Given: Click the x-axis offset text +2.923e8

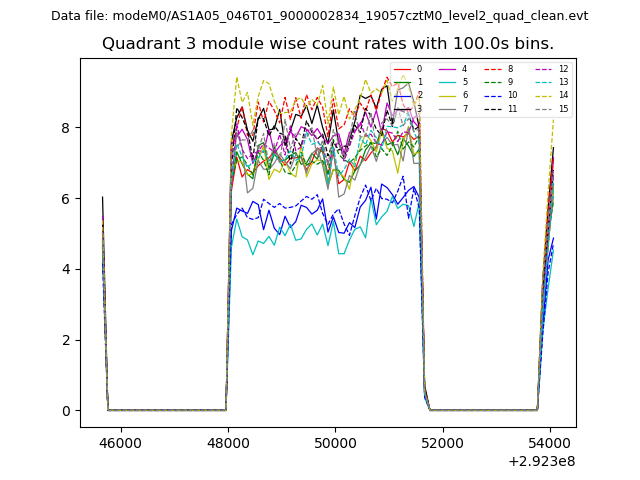Looking at the screenshot, I should pos(542,461).
